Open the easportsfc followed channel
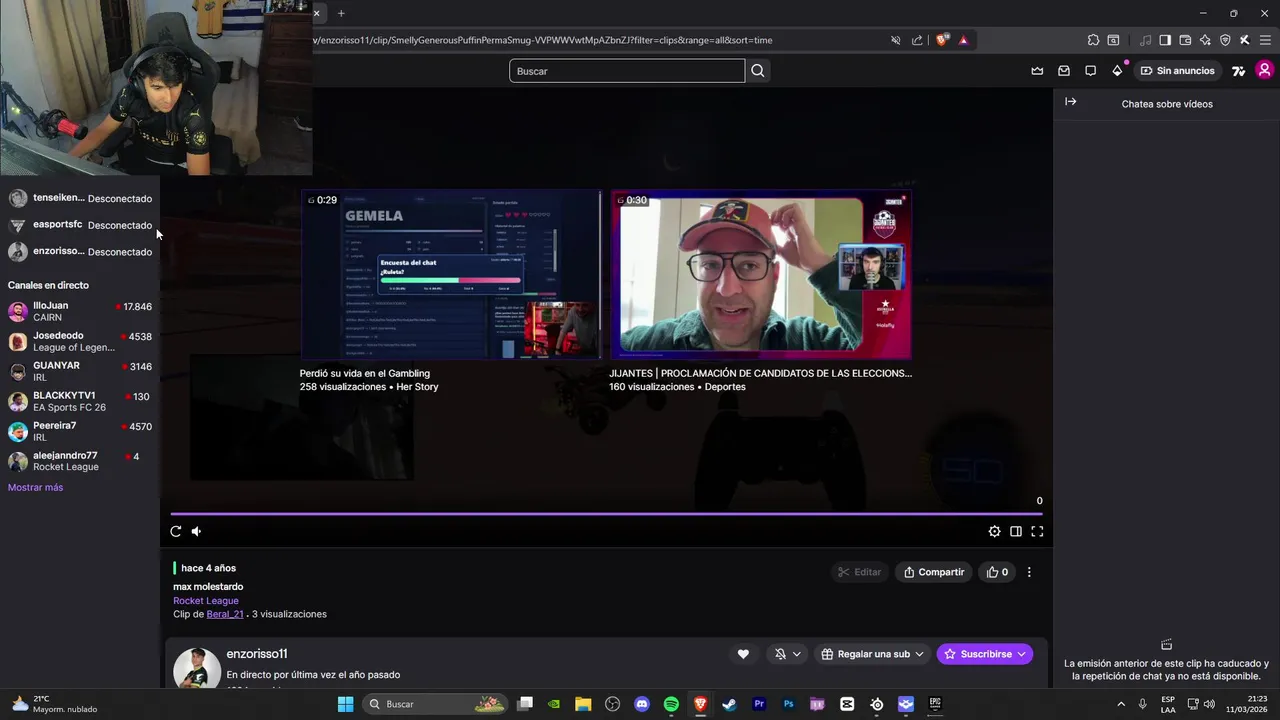1280x720 pixels. [x=80, y=225]
